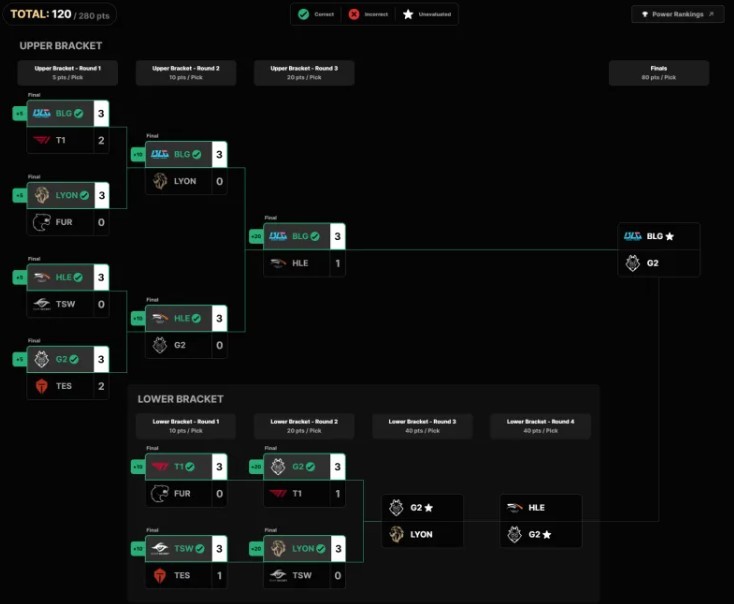Click the green Correct checkmark legend icon
The height and width of the screenshot is (604, 734).
click(303, 14)
